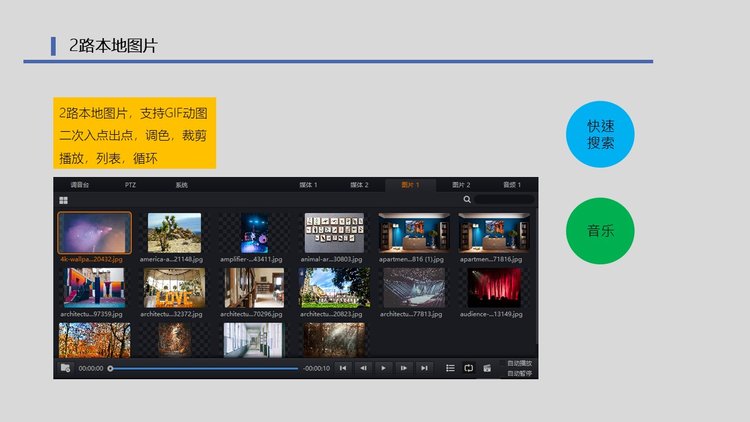Open the 媒体 1 tab

(308, 185)
